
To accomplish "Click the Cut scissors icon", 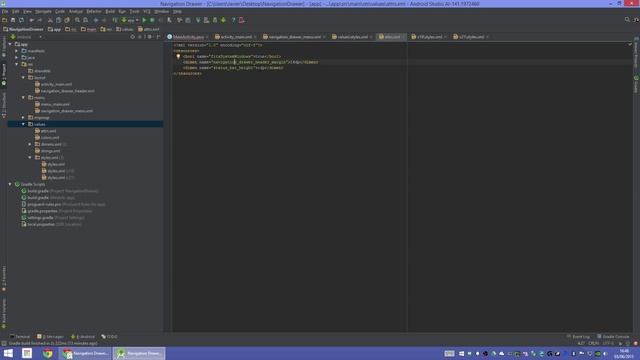I will point(50,20).
